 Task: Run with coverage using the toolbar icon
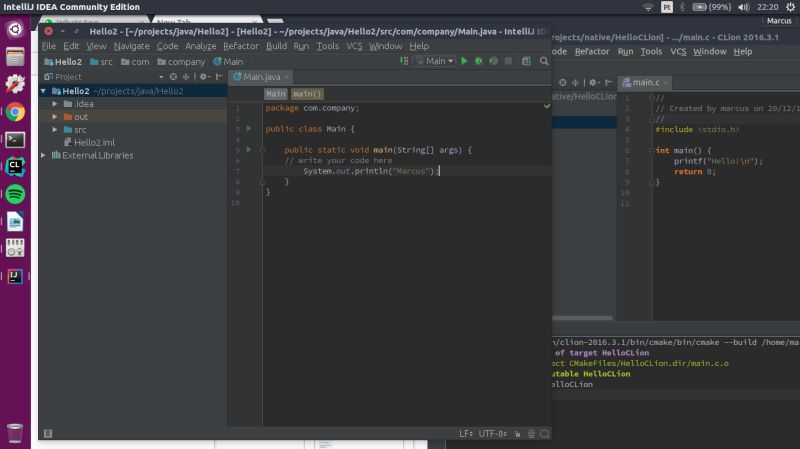pos(493,61)
